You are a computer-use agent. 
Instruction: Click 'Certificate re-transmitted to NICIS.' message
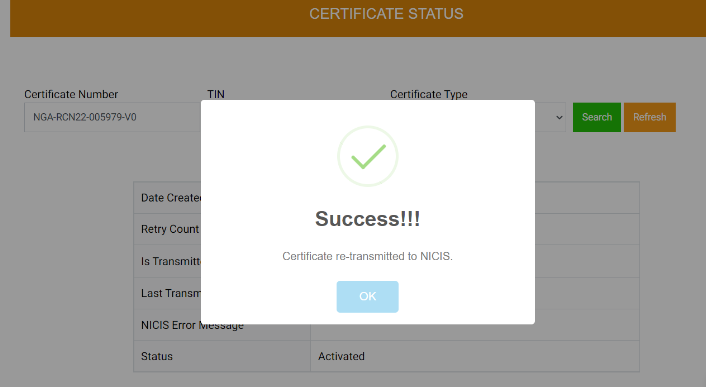tap(367, 256)
